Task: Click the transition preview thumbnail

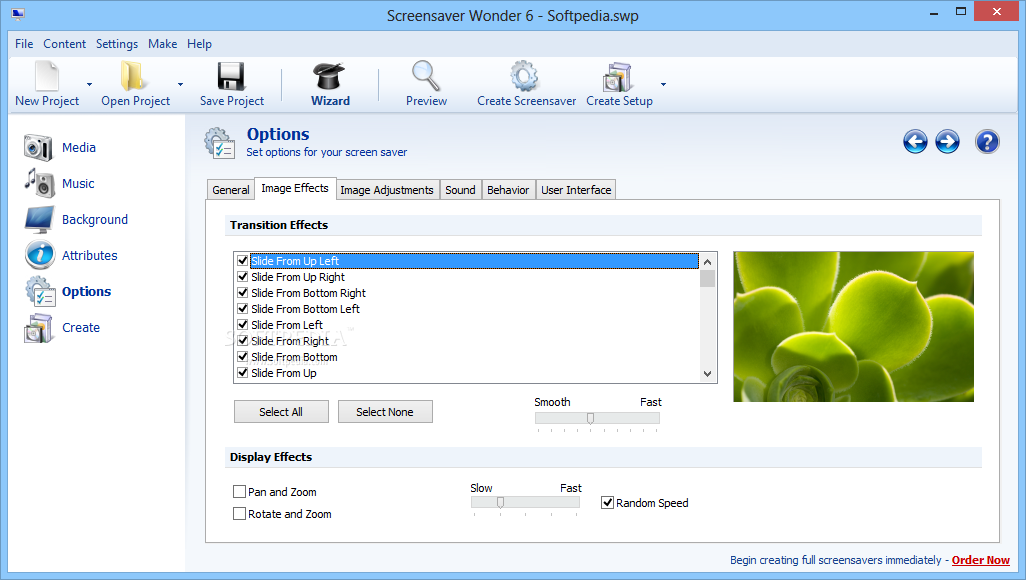Action: (x=853, y=327)
